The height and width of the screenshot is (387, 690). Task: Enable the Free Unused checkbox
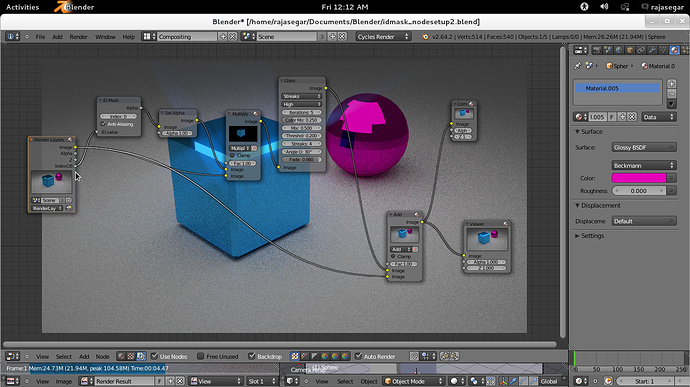tap(201, 356)
